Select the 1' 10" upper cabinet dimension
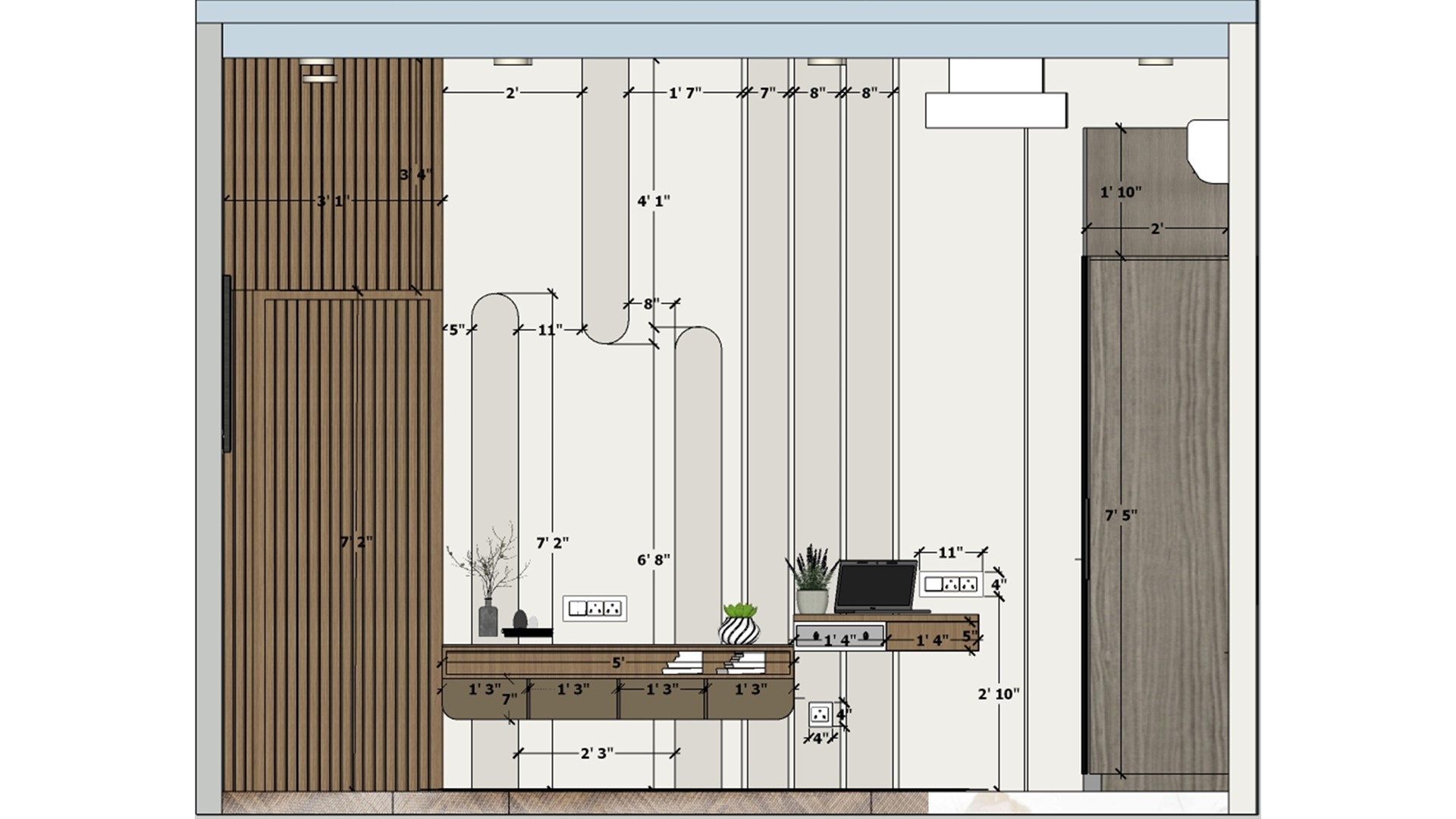This screenshot has width=1456, height=819. [1121, 193]
